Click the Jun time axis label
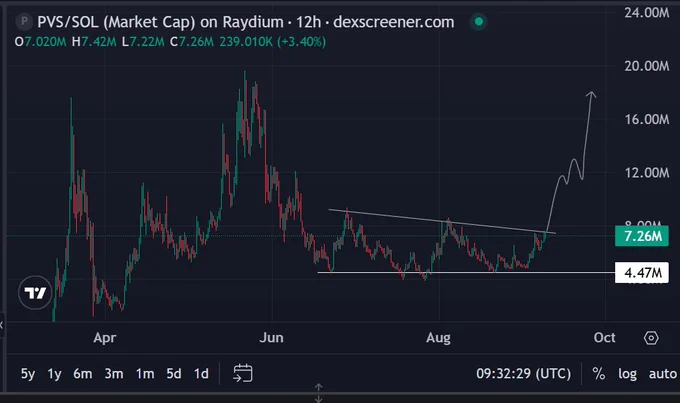Viewport: 680px width, 403px height. pos(271,337)
